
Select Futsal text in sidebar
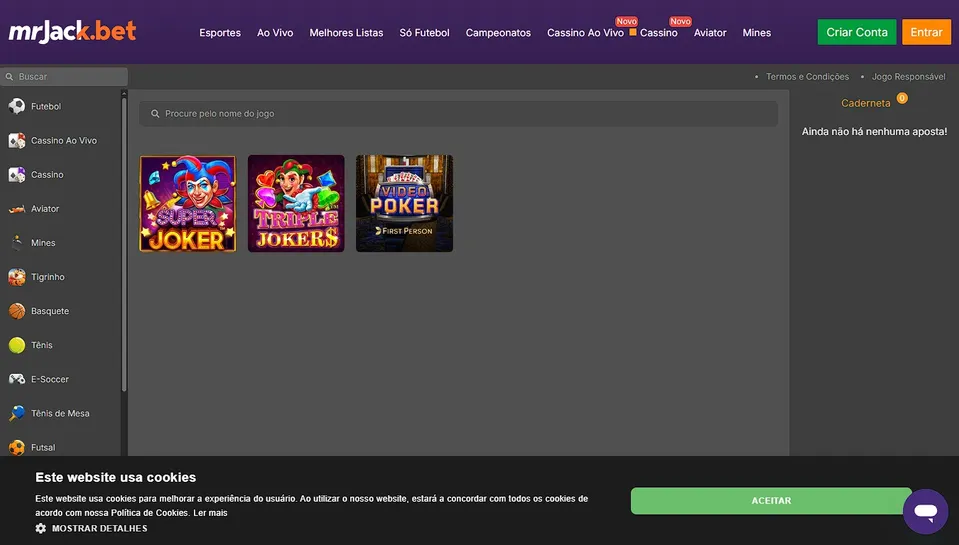pos(43,447)
